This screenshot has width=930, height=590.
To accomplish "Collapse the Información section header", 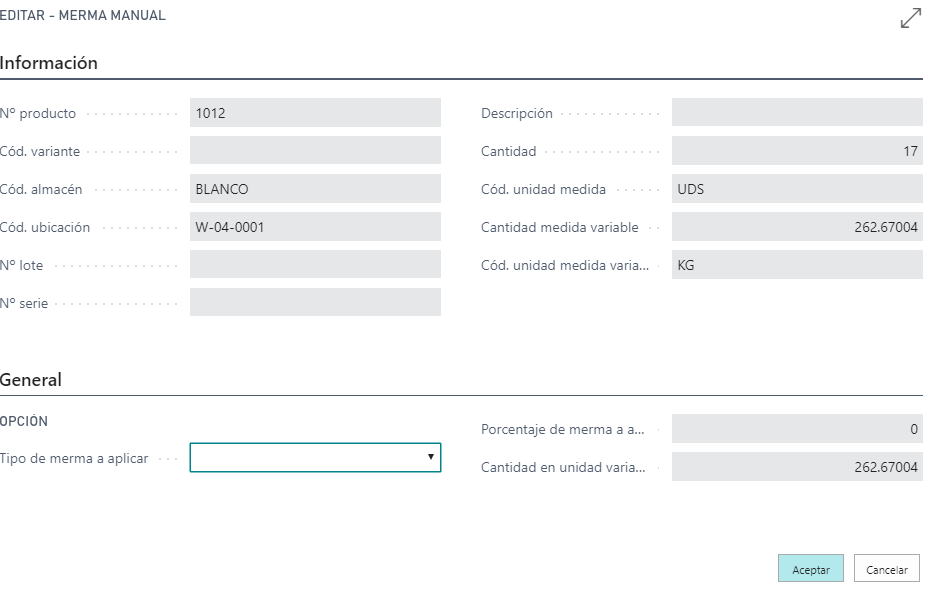I will [x=49, y=63].
